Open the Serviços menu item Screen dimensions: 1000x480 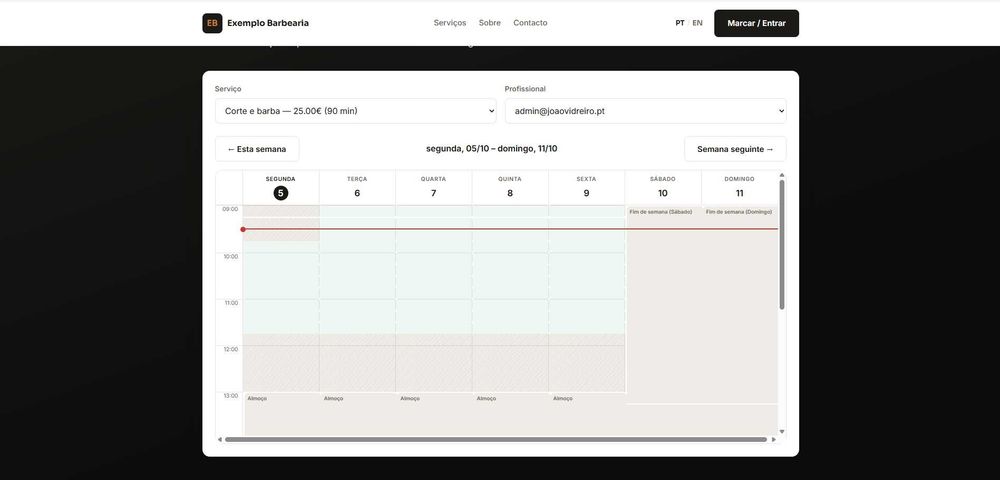coord(450,23)
